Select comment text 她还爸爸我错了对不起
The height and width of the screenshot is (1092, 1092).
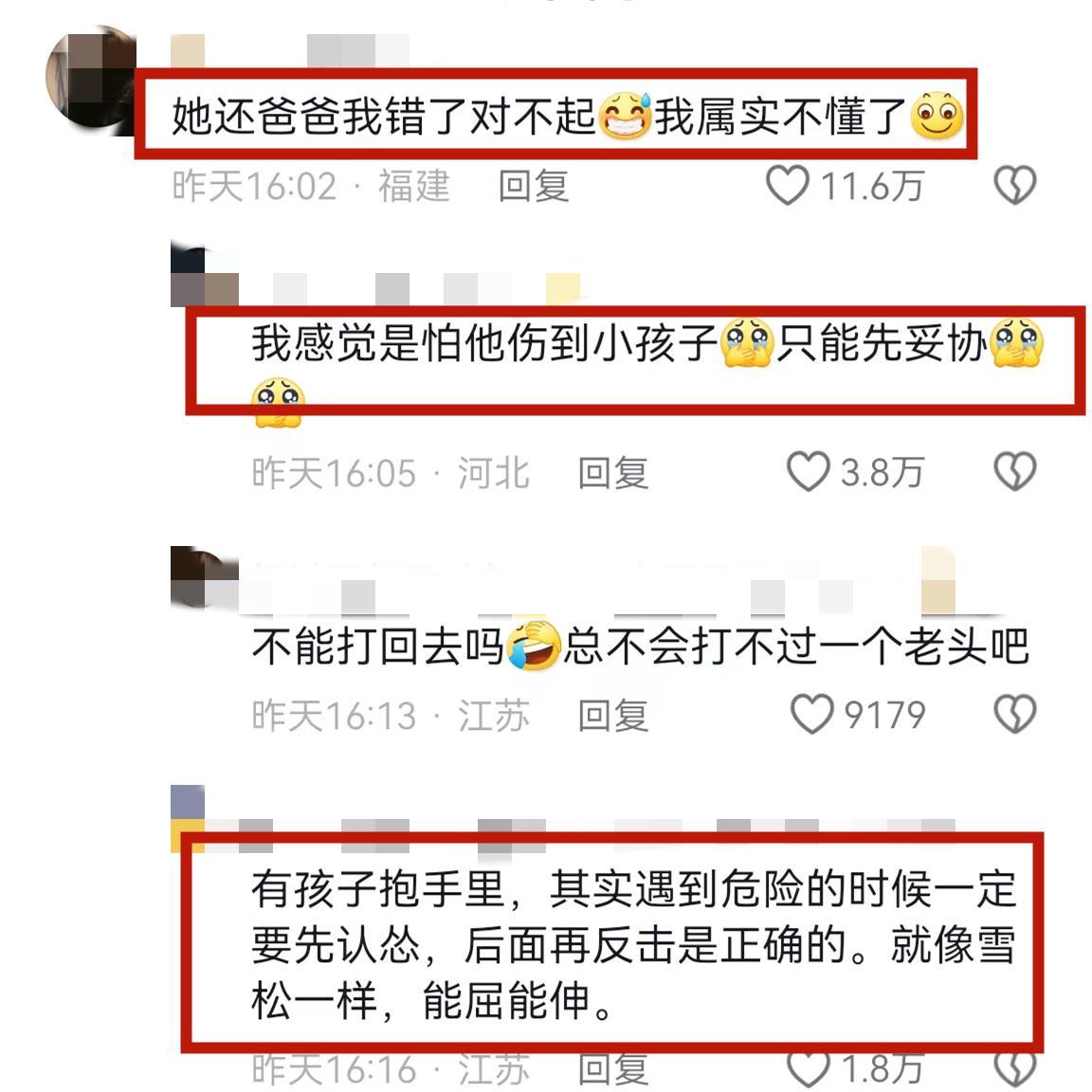point(385,116)
